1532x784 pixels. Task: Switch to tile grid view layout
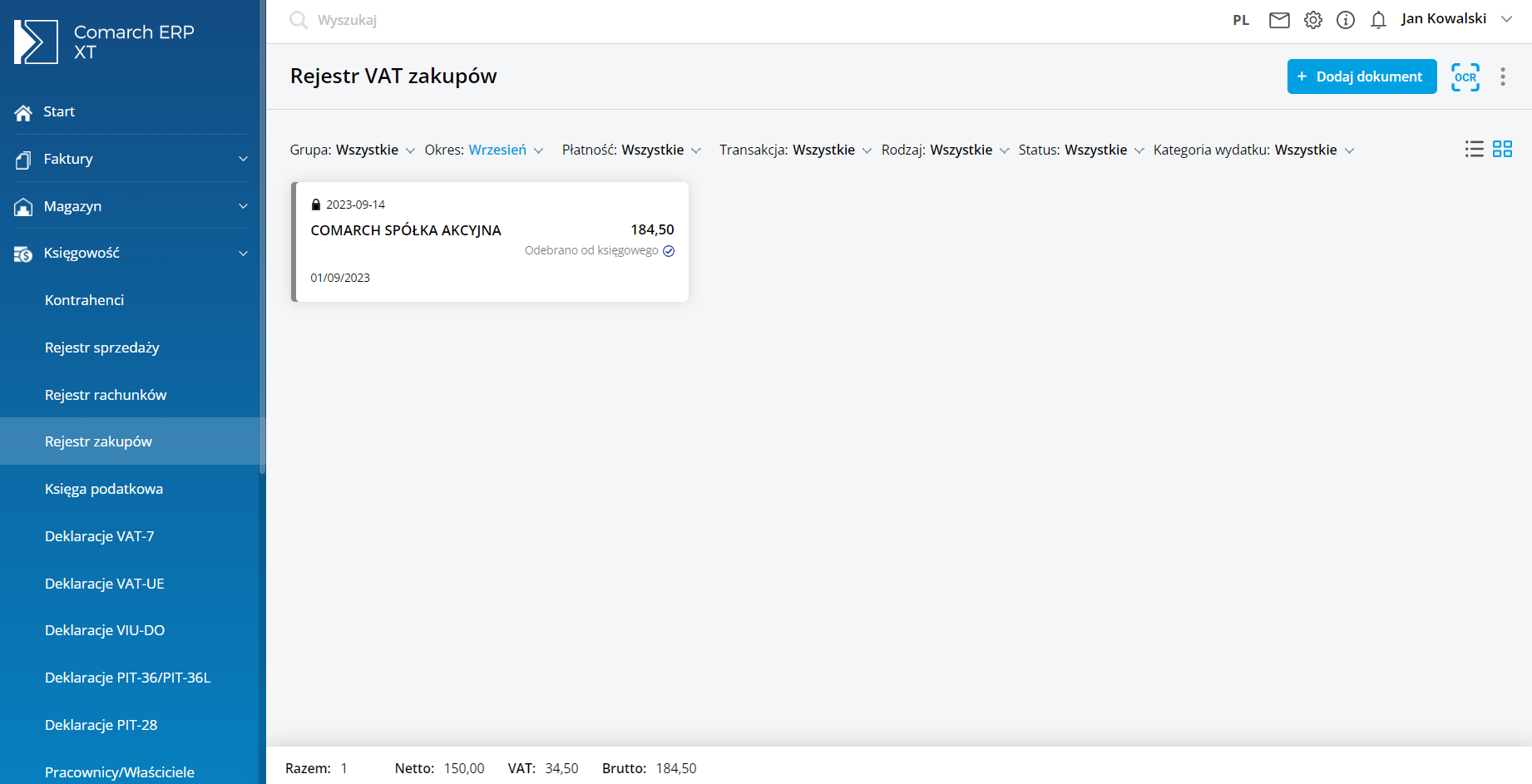[1502, 149]
